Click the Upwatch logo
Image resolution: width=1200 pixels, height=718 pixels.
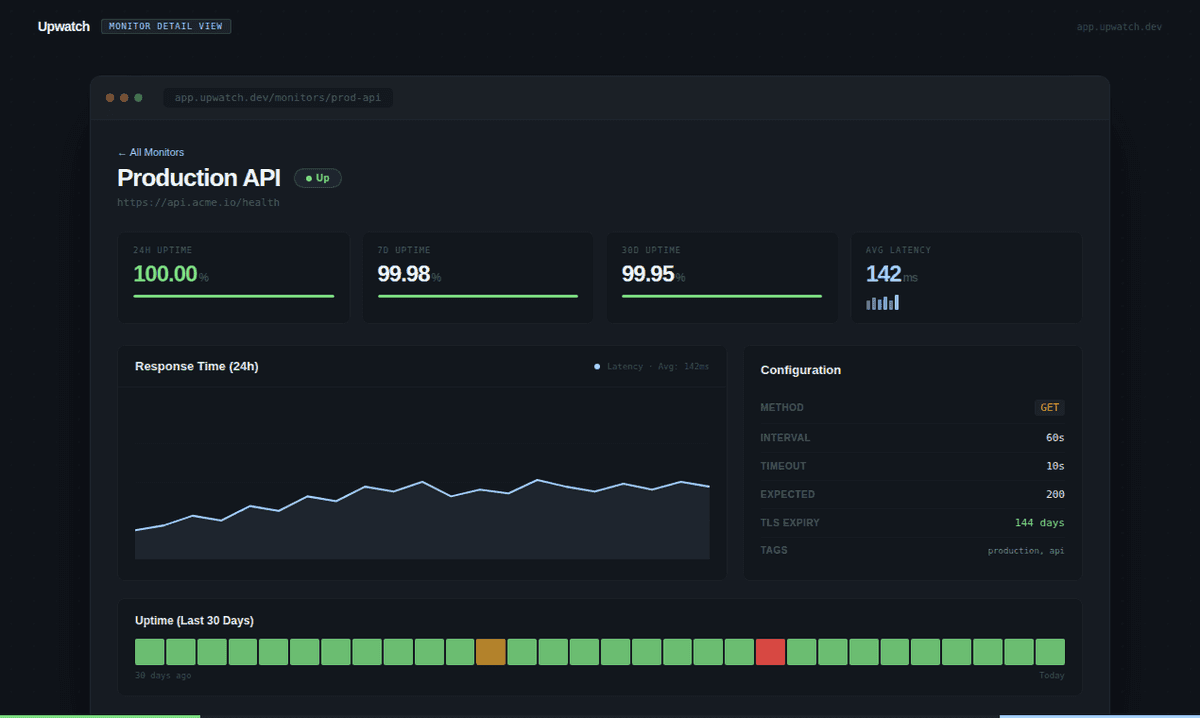point(63,26)
